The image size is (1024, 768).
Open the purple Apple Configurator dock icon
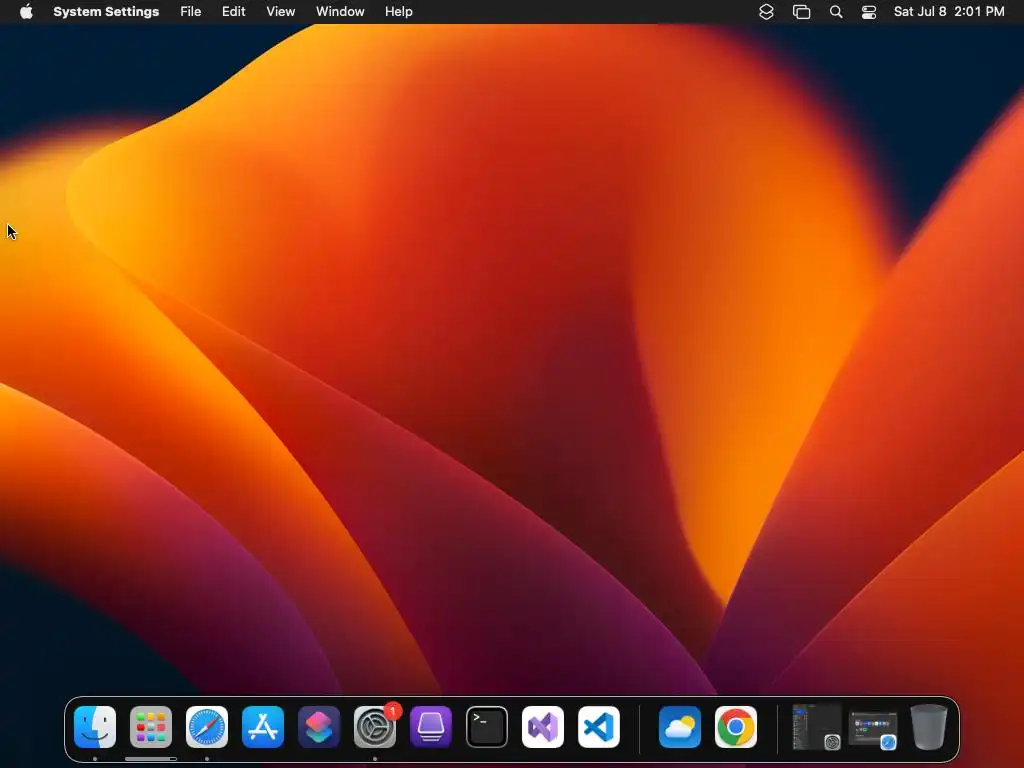click(x=431, y=727)
